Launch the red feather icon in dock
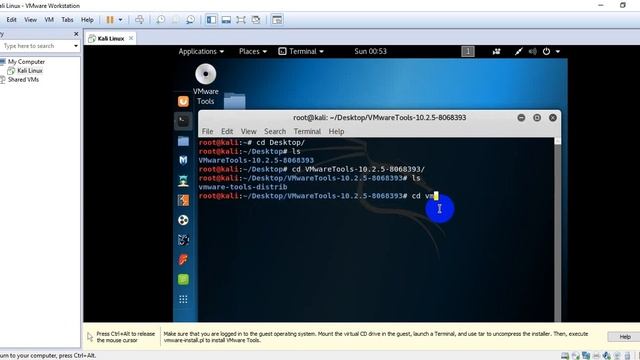Screen dimensions: 640x360 click(183, 260)
